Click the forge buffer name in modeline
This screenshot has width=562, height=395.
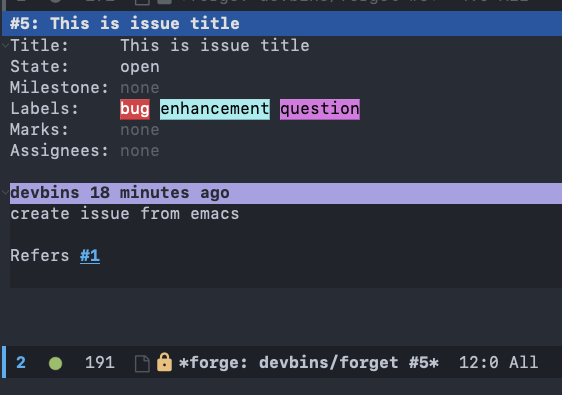[x=309, y=362]
